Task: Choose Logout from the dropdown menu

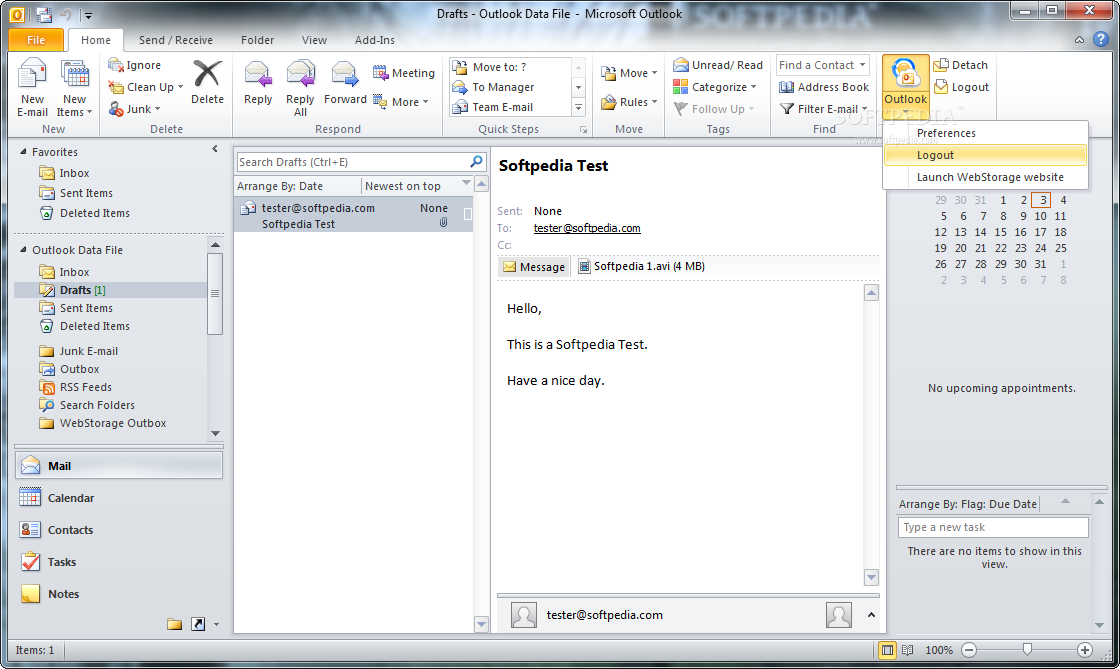Action: point(986,155)
